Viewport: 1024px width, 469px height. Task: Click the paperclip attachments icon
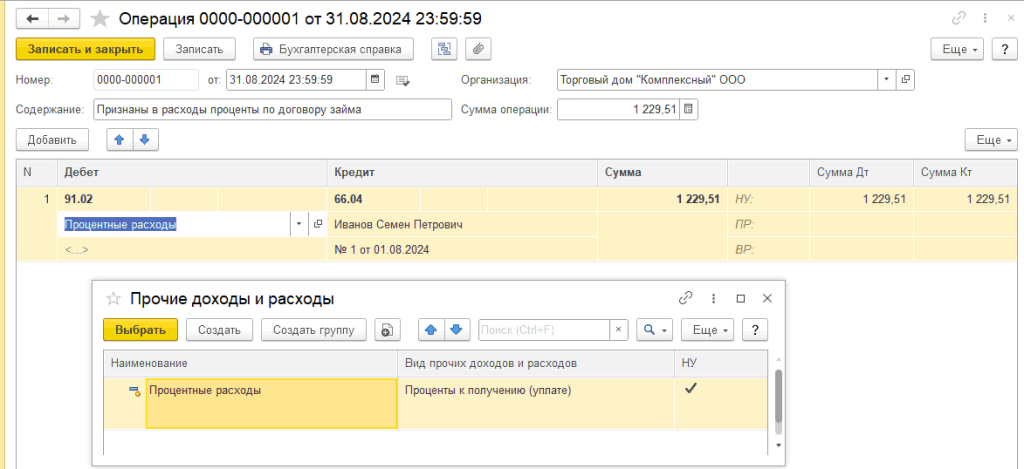[x=478, y=49]
